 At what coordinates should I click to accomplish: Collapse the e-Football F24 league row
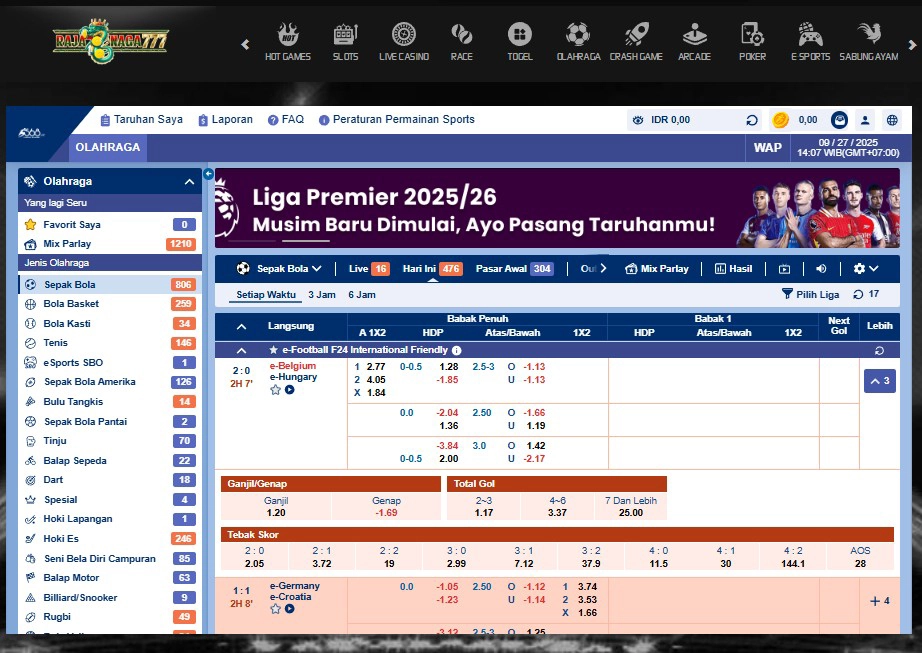(x=241, y=350)
